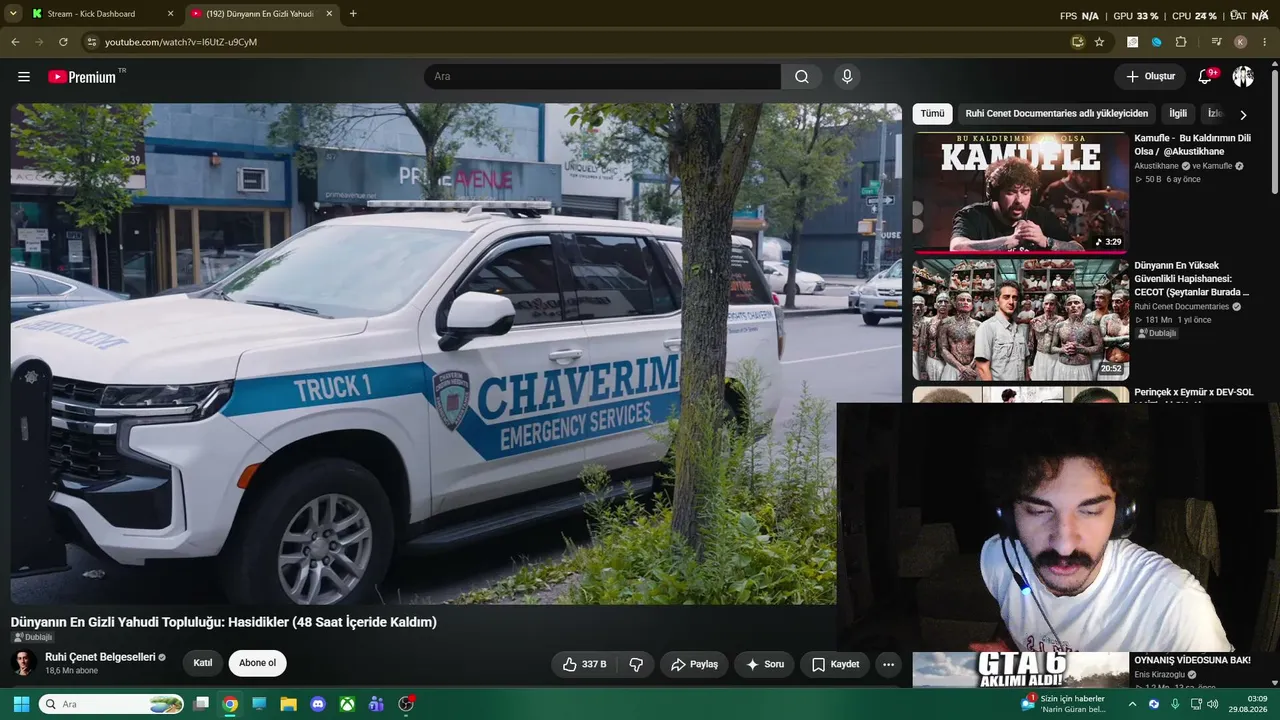This screenshot has height=720, width=1280.
Task: Like the video with thumbs up
Action: (585, 664)
